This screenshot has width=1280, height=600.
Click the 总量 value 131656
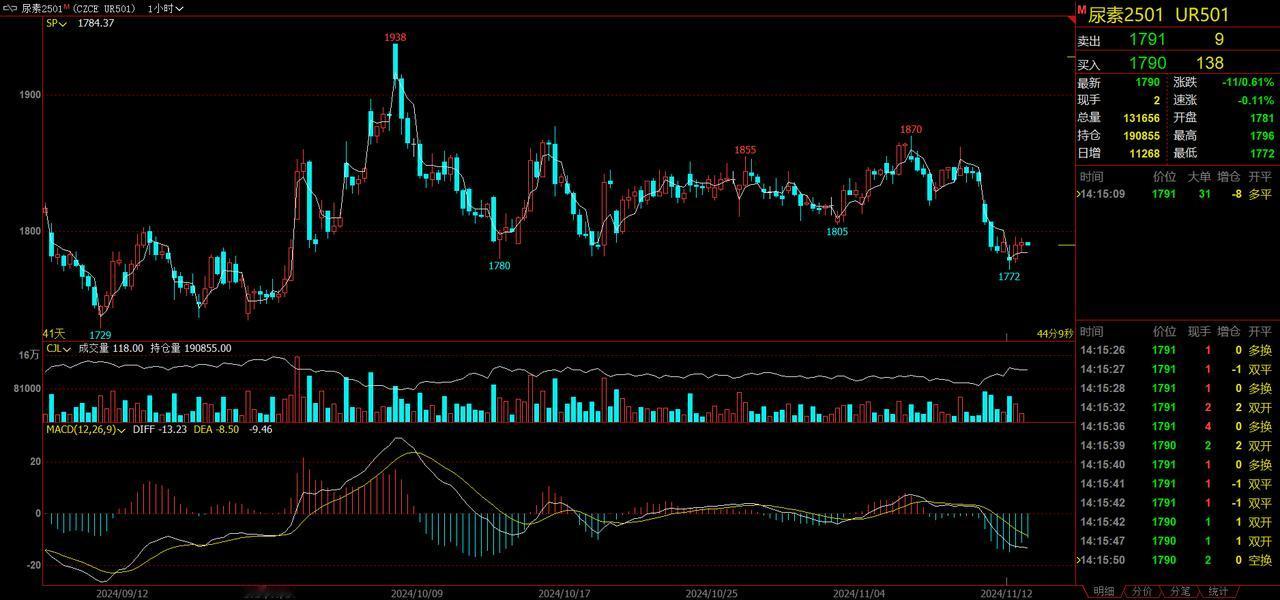[x=1141, y=118]
